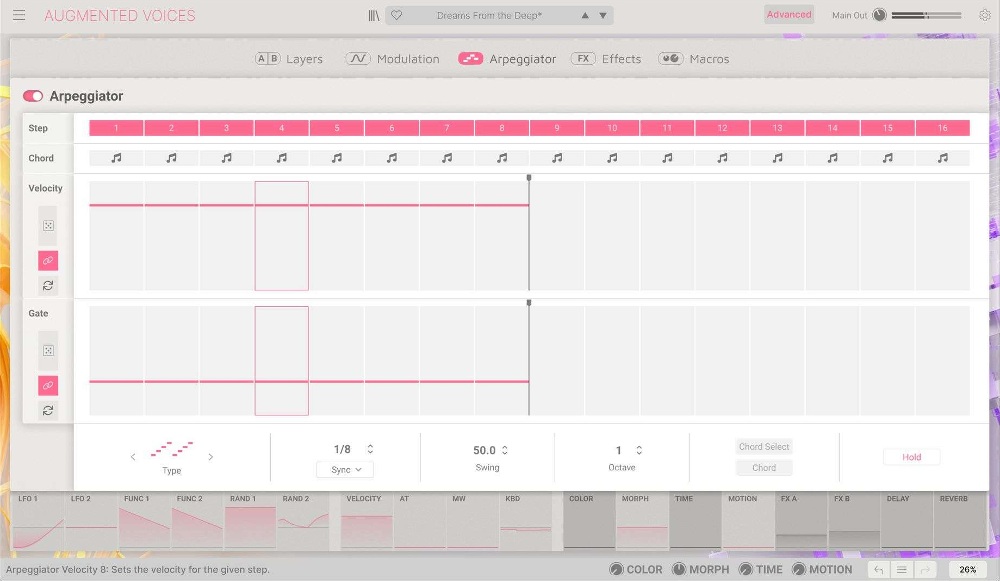Open the hamburger menu top left
1000x581 pixels.
(x=18, y=13)
